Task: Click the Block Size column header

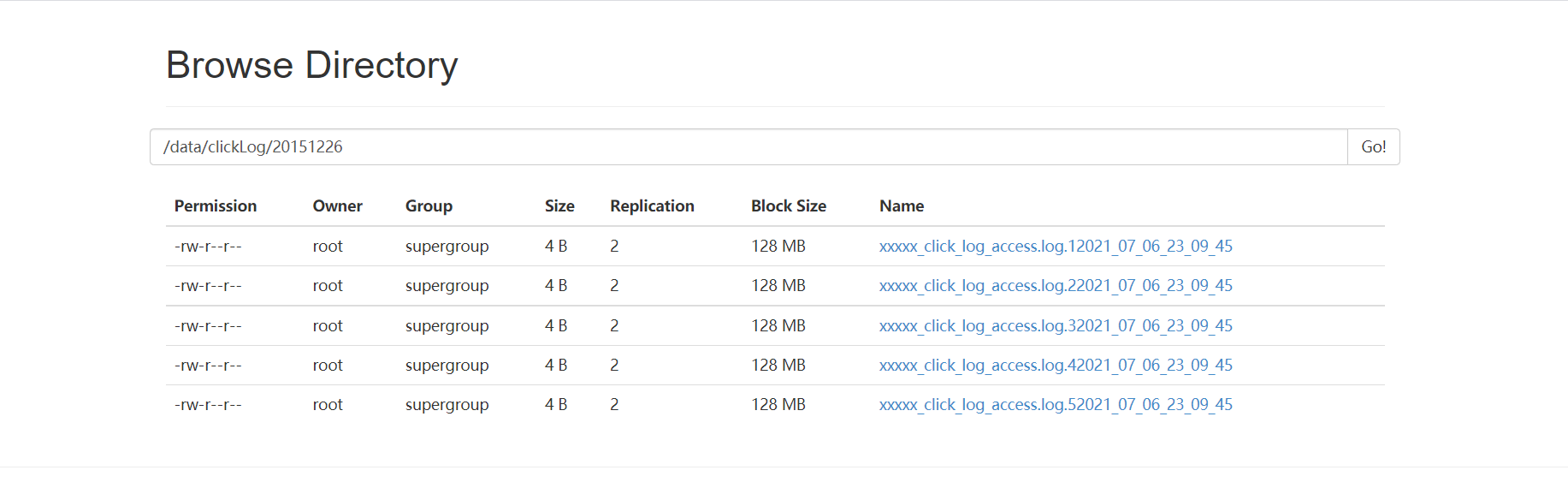Action: [x=789, y=206]
